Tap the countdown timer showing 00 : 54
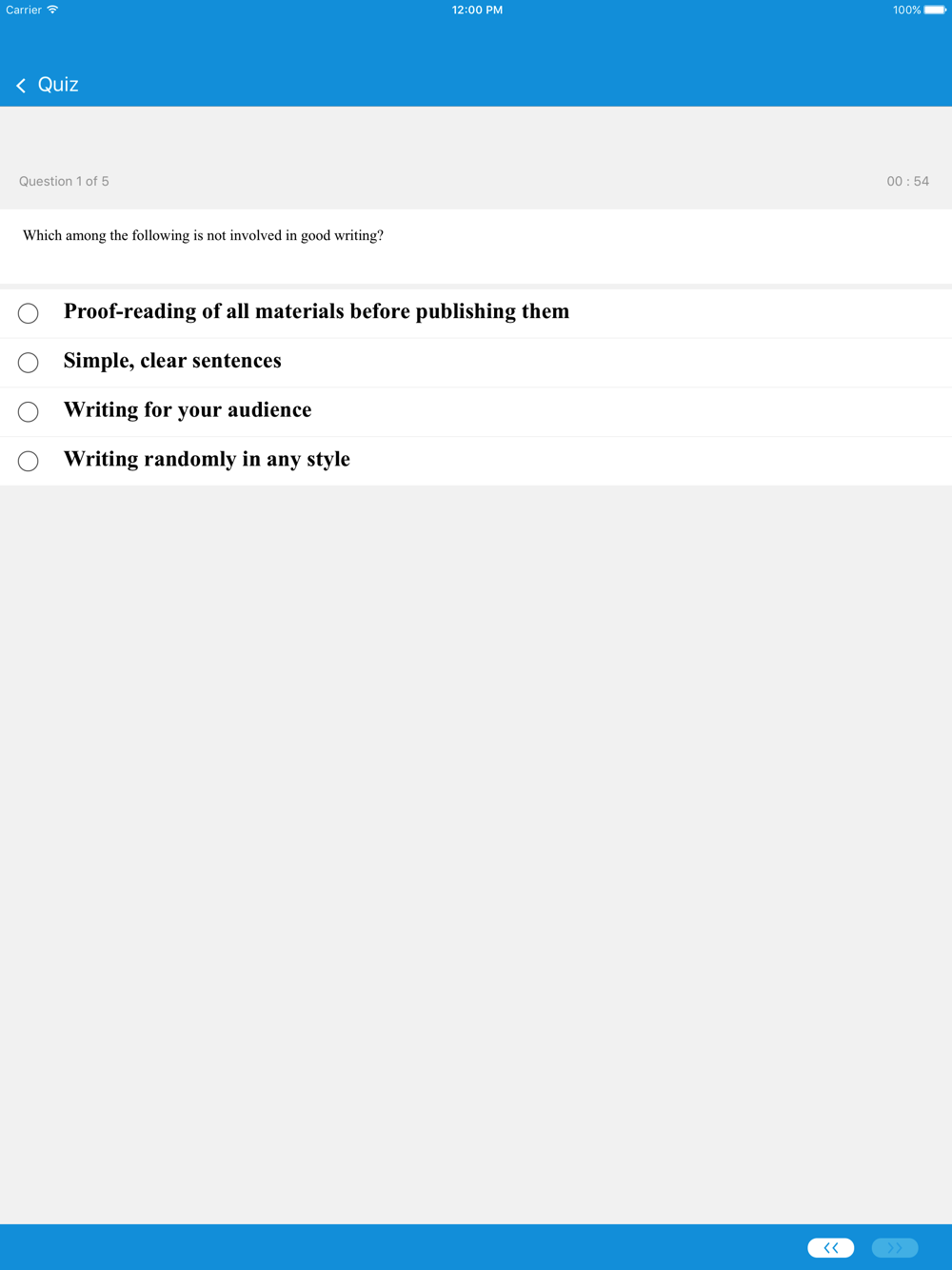The width and height of the screenshot is (952, 1270). tap(907, 181)
